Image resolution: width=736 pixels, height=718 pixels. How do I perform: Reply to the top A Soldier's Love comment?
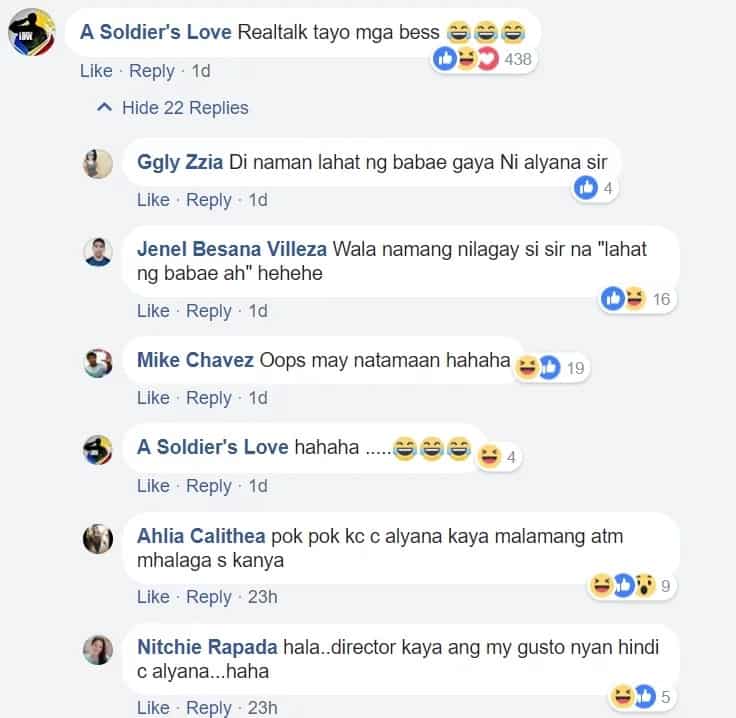(152, 71)
